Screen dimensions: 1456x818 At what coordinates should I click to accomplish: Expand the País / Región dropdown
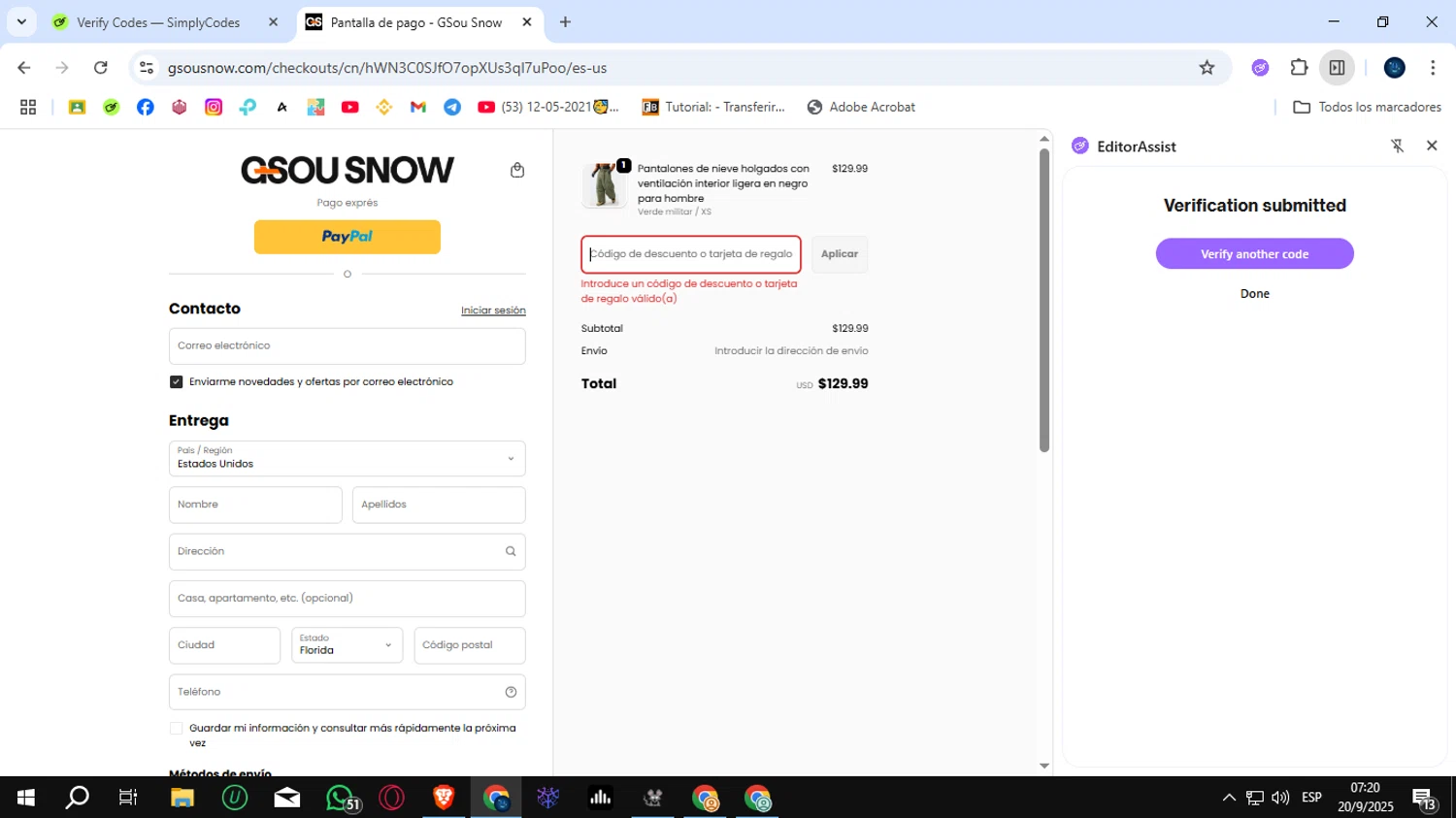tap(347, 459)
